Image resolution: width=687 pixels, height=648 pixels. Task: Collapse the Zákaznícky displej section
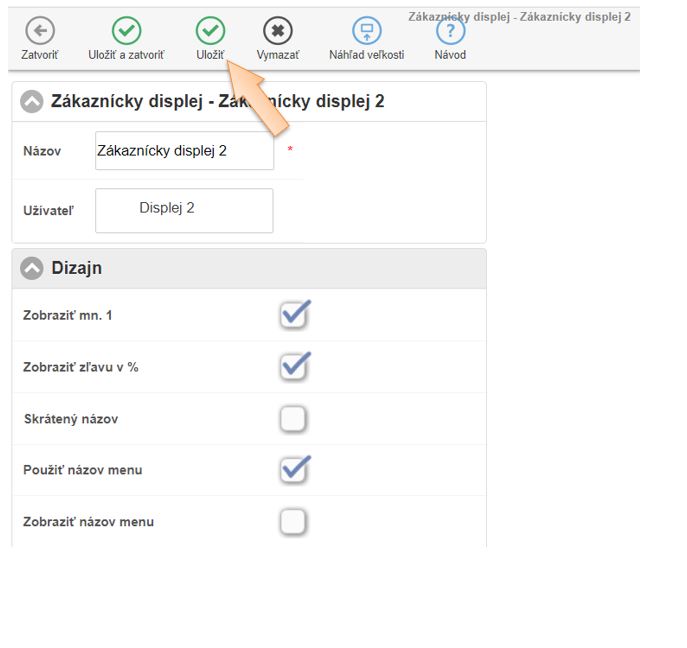(32, 101)
